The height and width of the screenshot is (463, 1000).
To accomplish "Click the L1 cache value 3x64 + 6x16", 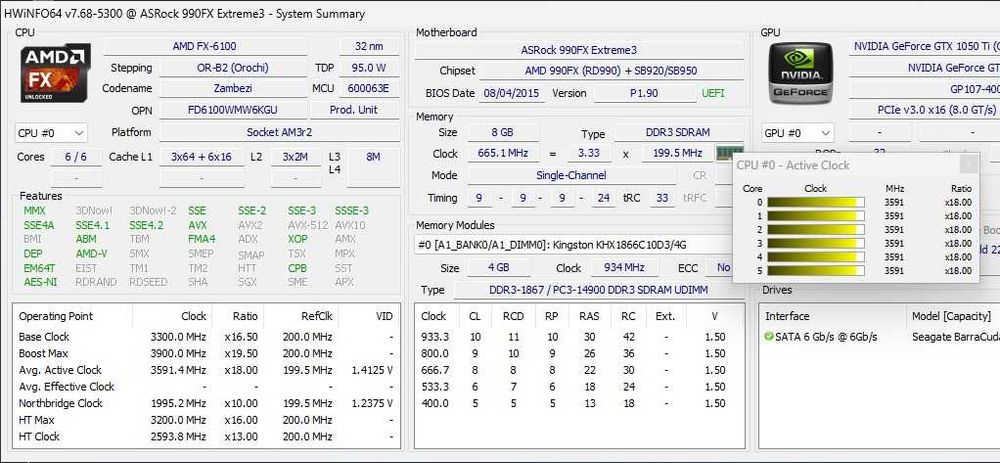I will (x=202, y=157).
